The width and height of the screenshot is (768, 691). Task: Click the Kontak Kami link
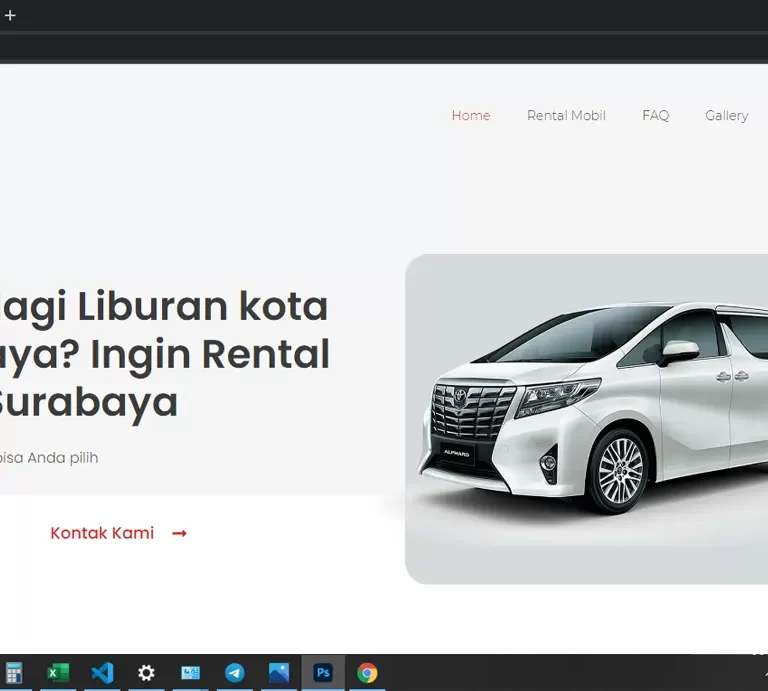pyautogui.click(x=102, y=533)
